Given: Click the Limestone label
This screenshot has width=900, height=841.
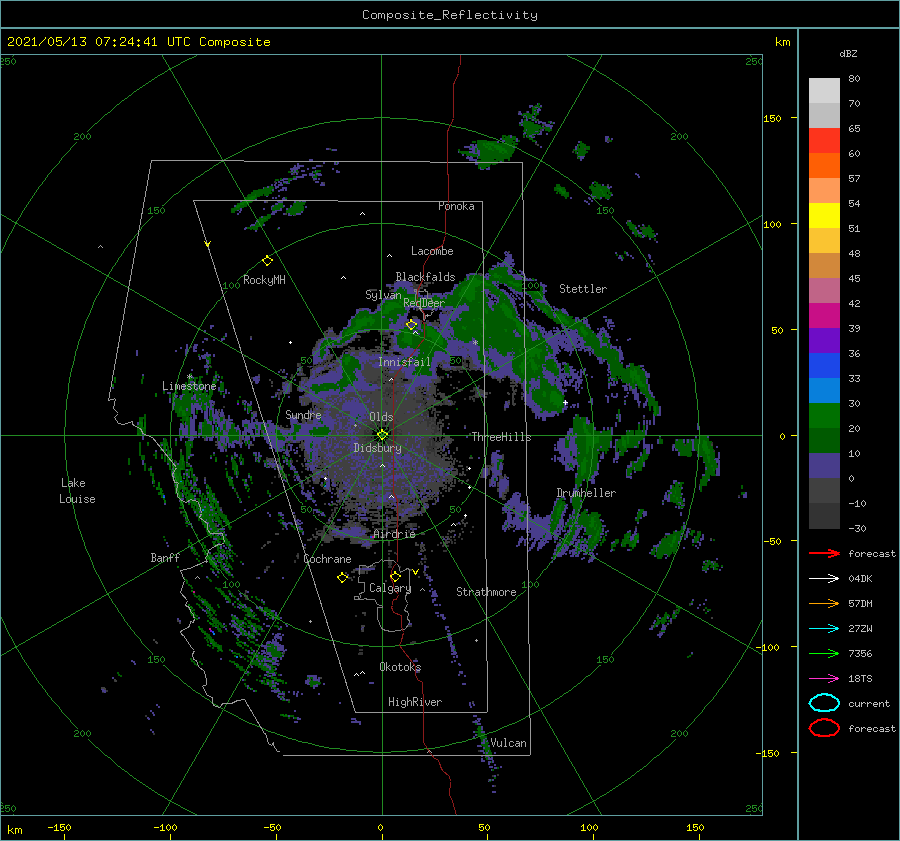Looking at the screenshot, I should [x=189, y=386].
